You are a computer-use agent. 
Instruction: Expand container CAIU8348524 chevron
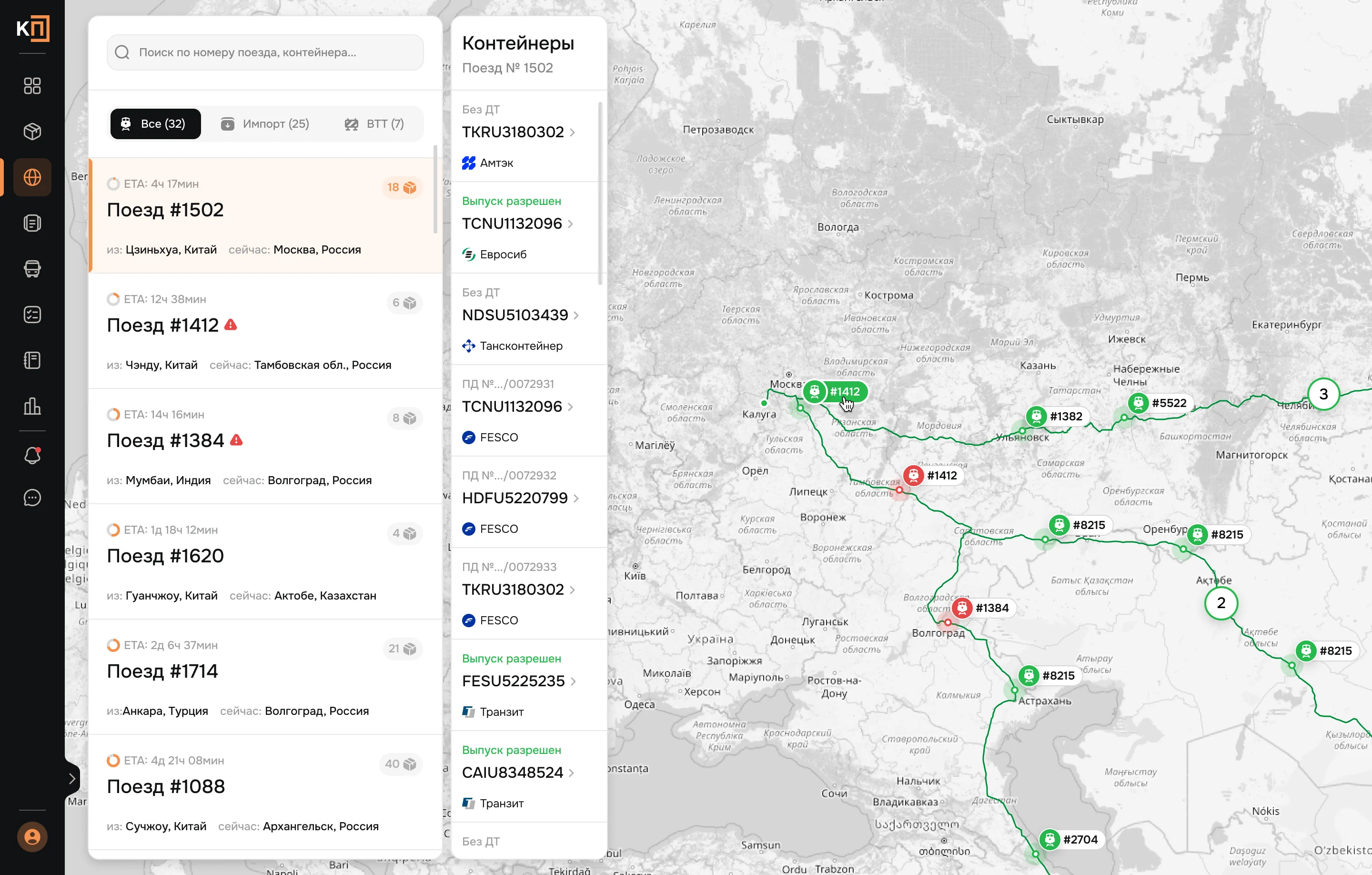click(x=572, y=773)
